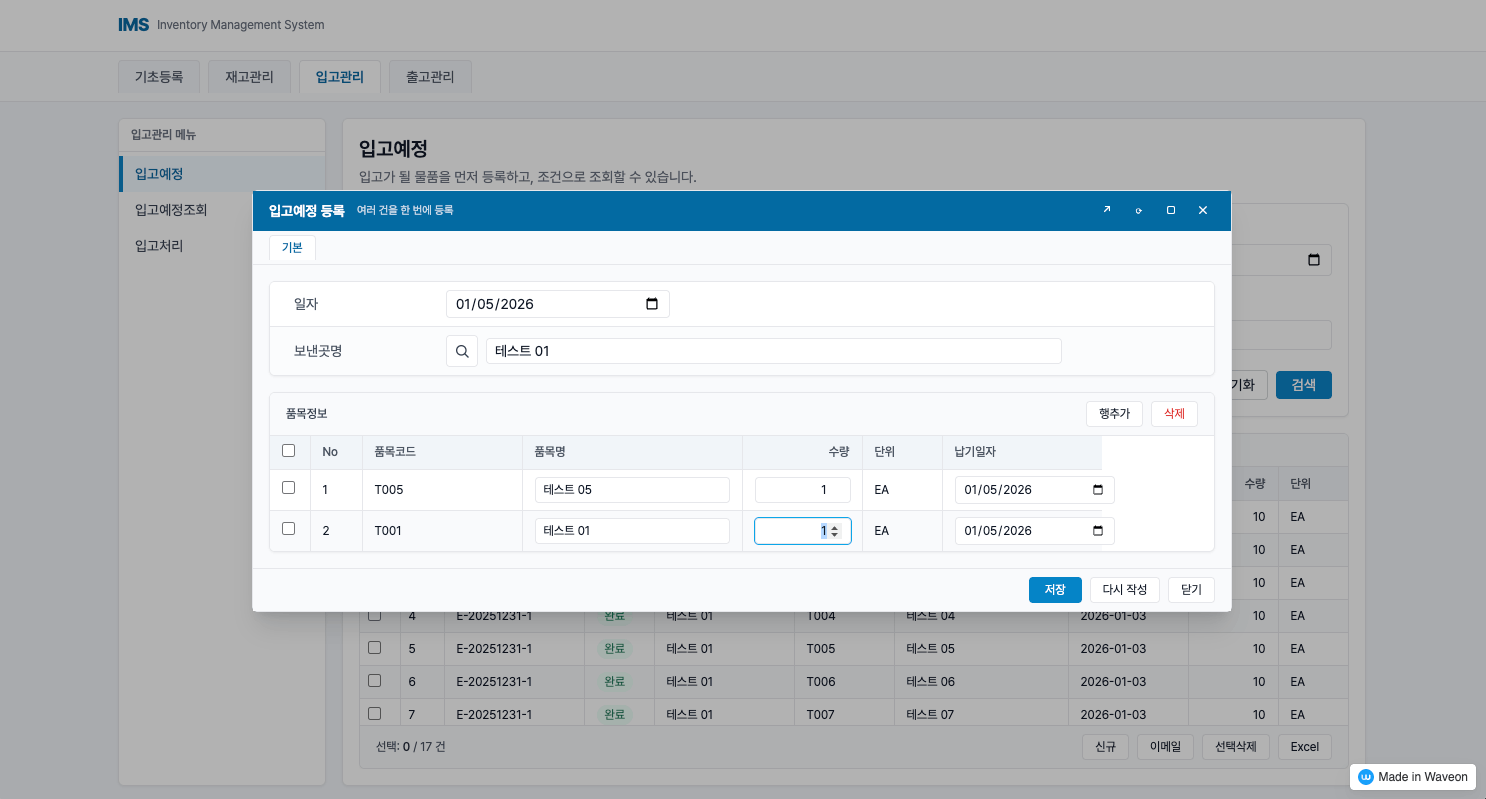The image size is (1486, 799).
Task: Click the pop-out arrow icon in dialog header
Action: tap(1107, 210)
